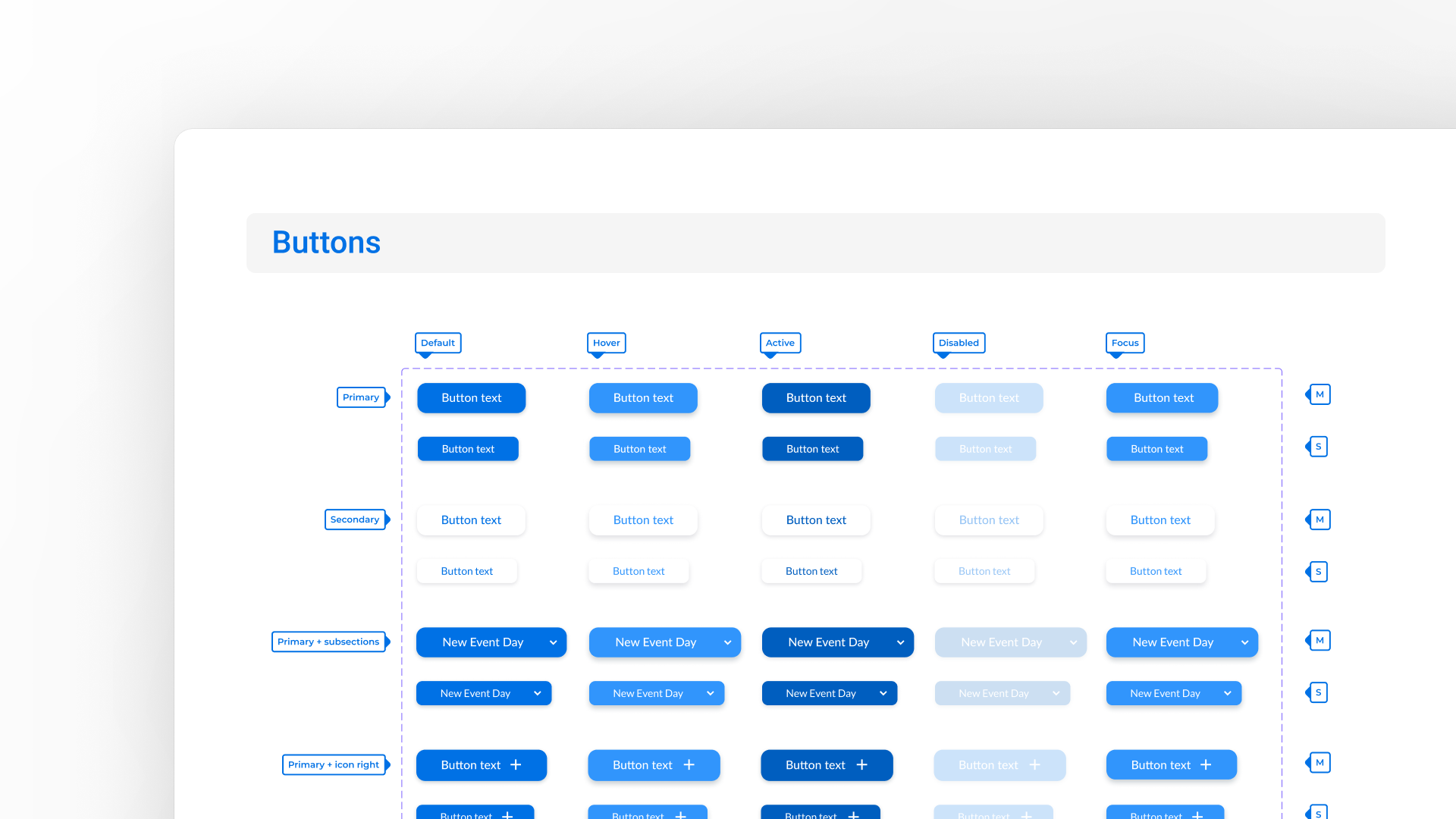Click the focus primary small Button text
The height and width of the screenshot is (819, 1456).
pos(1157,449)
